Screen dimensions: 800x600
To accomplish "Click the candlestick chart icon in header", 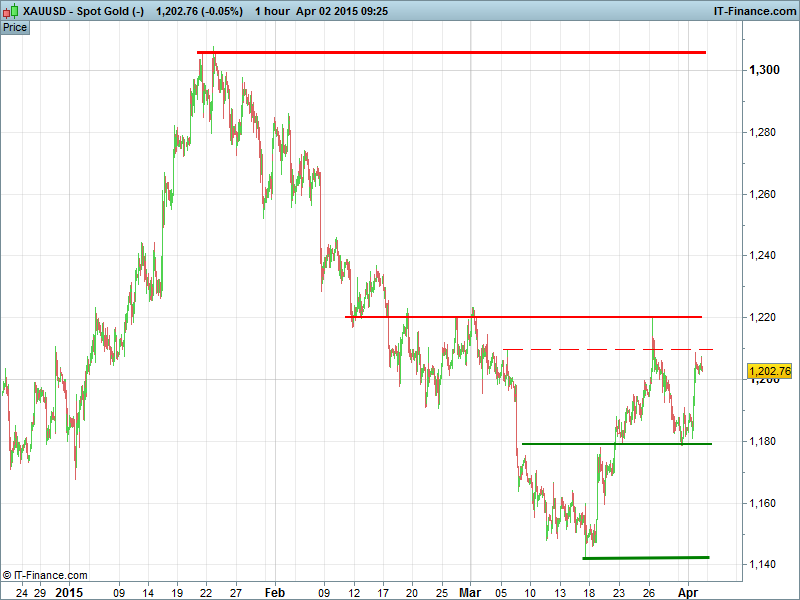I will coord(11,11).
